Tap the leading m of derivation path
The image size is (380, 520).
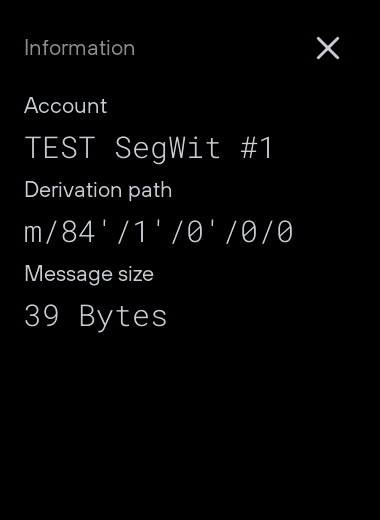33,234
